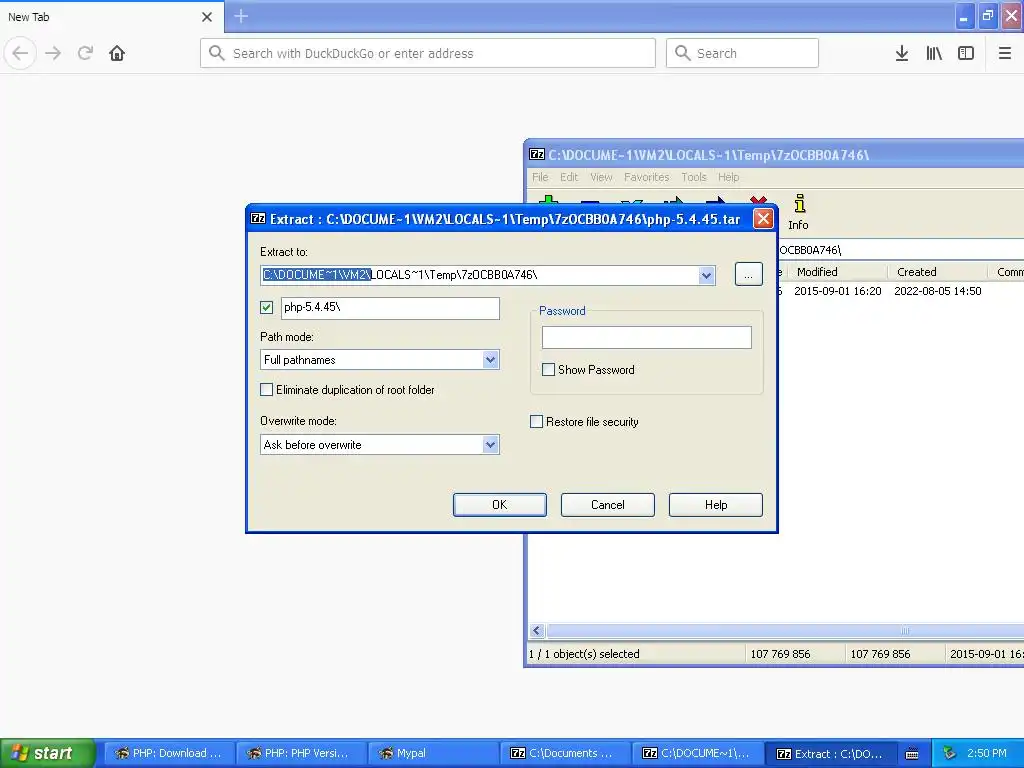Click the 7-Zip address path field
Viewport: 1024px width, 768px height.
[x=901, y=250]
